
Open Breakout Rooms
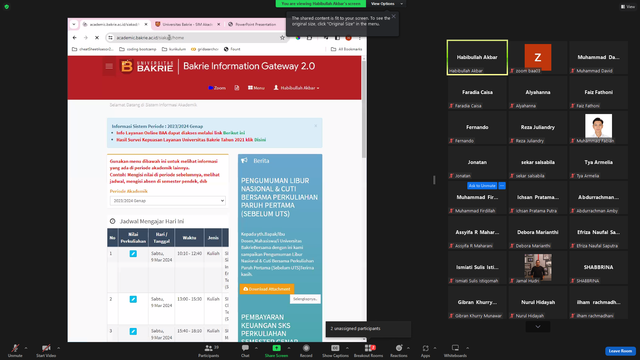369,350
